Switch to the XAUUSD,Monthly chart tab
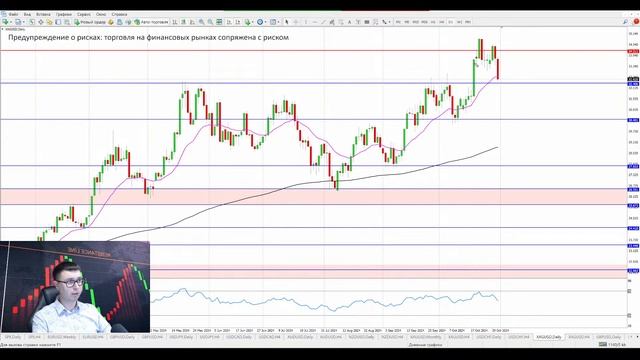 pos(426,337)
